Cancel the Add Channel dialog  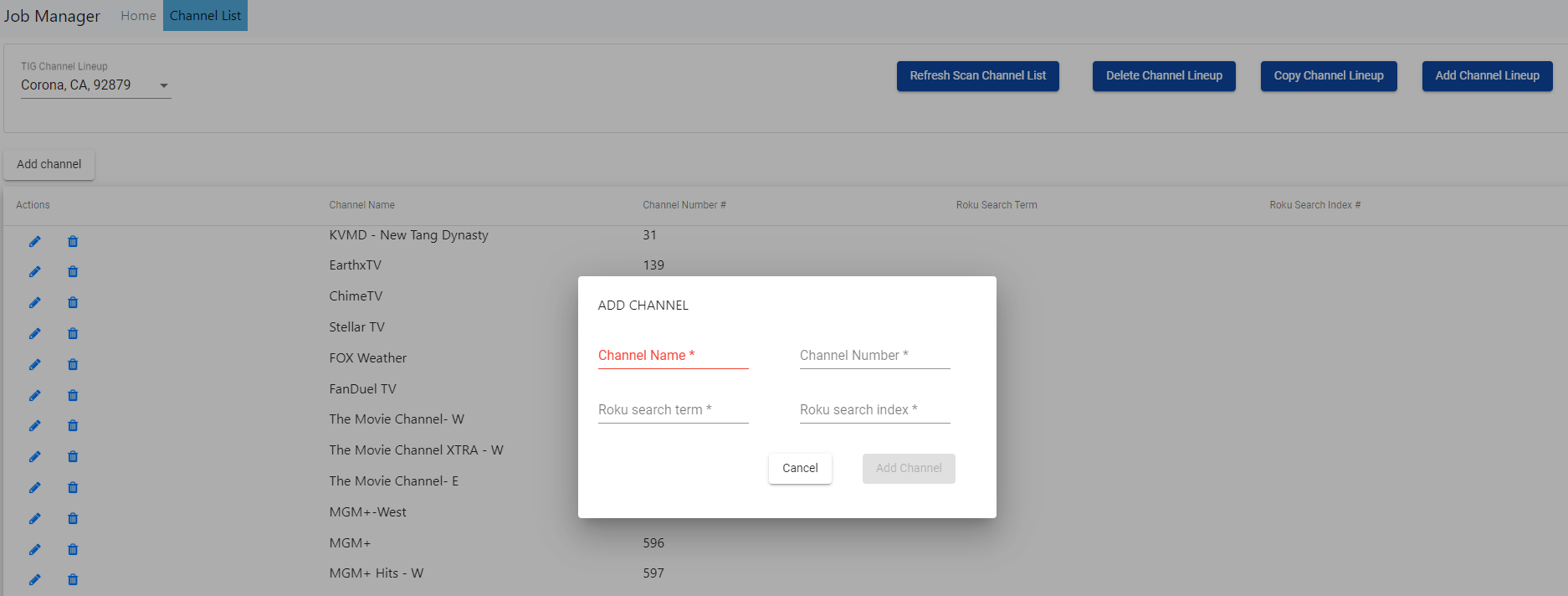point(800,468)
